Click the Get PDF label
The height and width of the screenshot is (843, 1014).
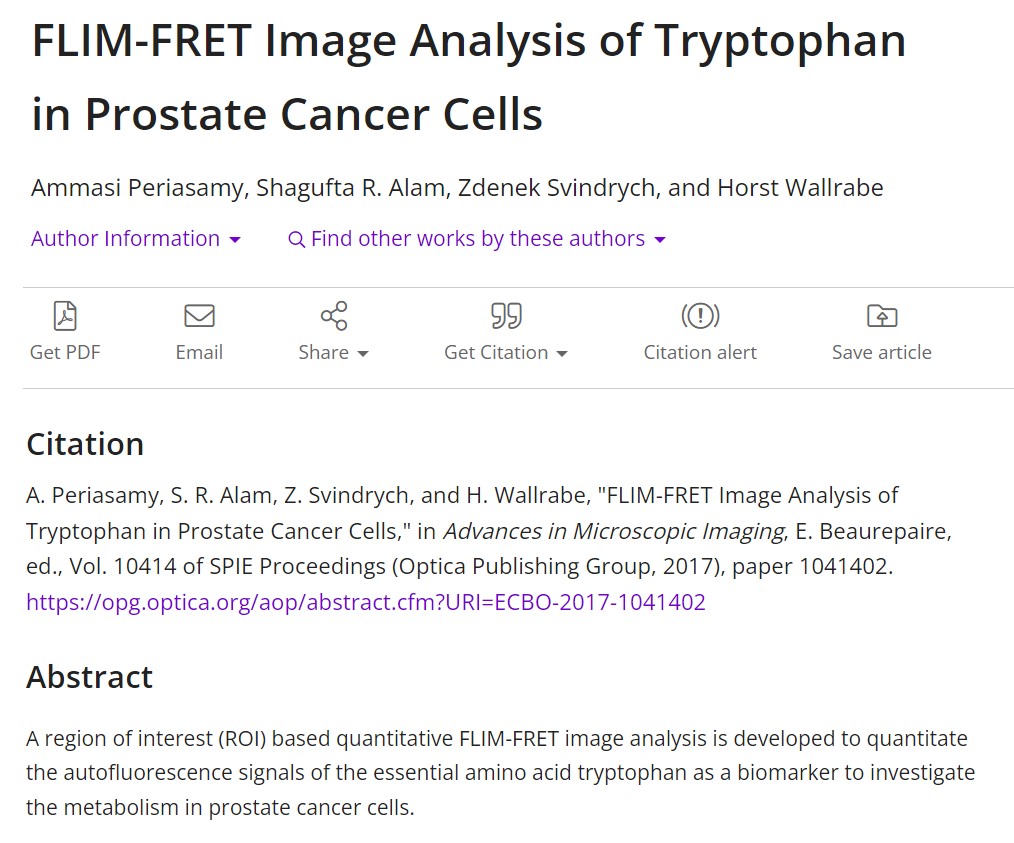pyautogui.click(x=65, y=352)
